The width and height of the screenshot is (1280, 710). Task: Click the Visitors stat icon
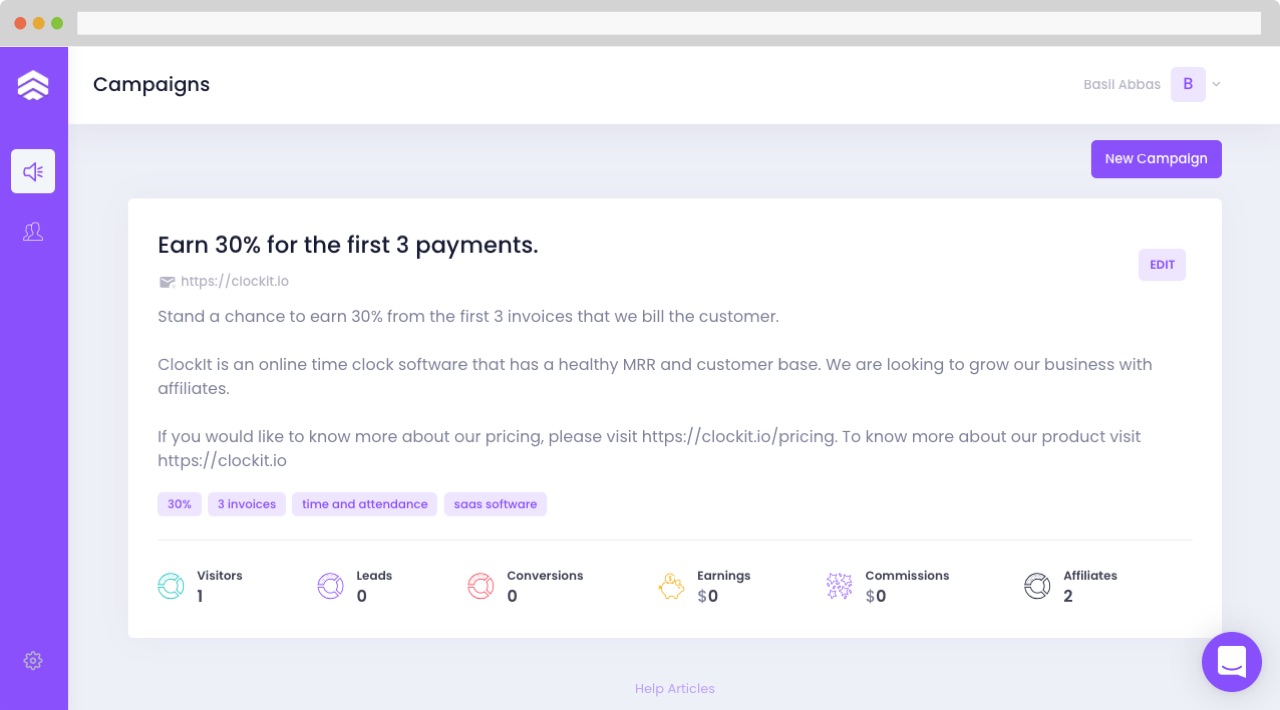(x=171, y=586)
